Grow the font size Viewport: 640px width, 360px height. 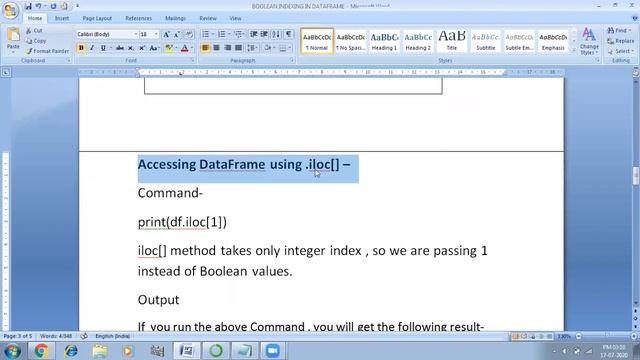(166, 35)
